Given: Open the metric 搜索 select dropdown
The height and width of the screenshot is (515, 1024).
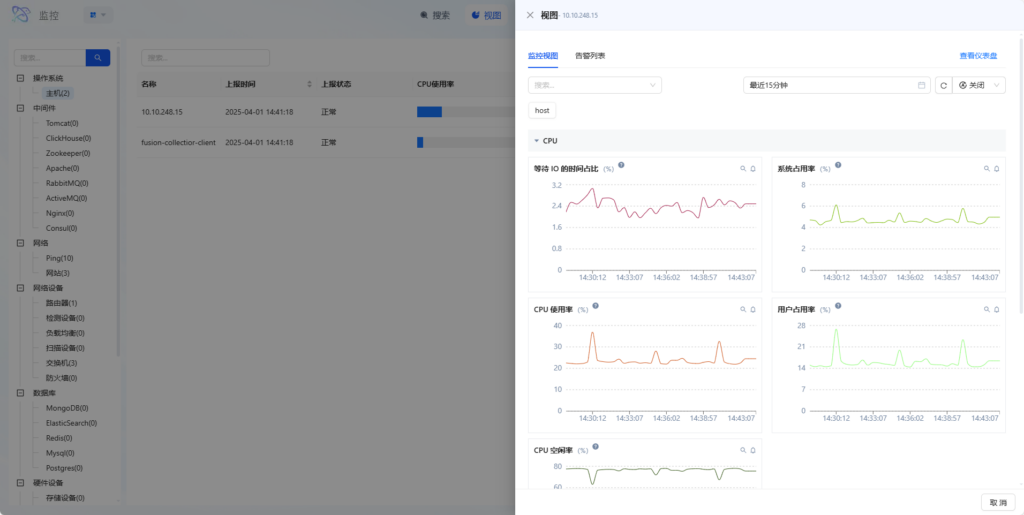Looking at the screenshot, I should click(595, 86).
